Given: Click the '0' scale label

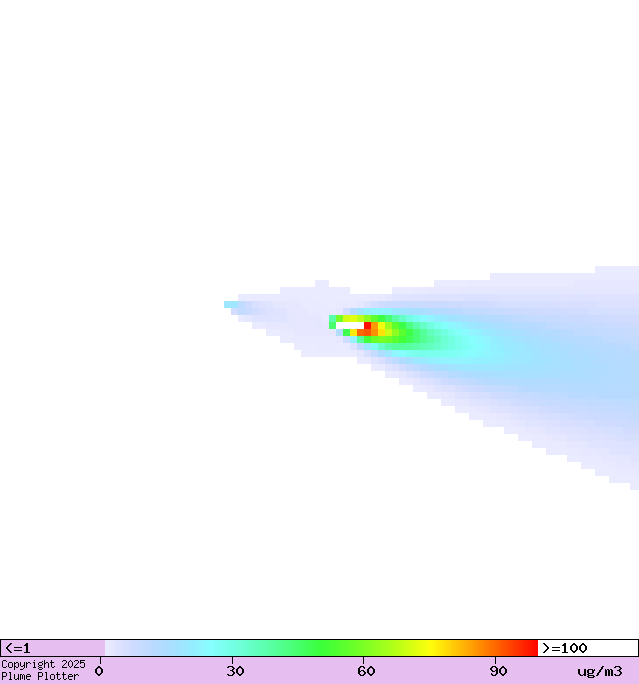Looking at the screenshot, I should (99, 671).
